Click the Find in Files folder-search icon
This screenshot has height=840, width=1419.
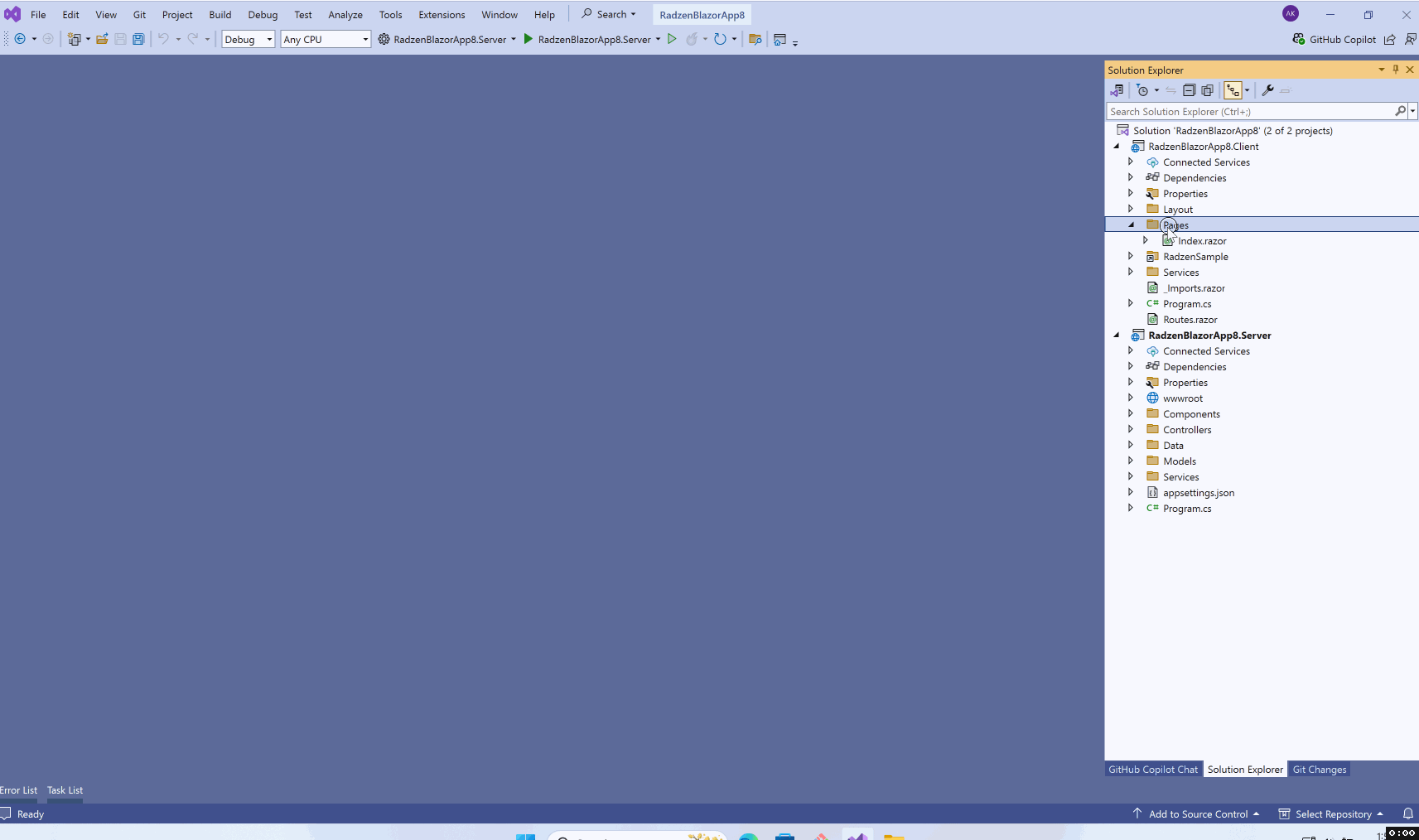(755, 39)
